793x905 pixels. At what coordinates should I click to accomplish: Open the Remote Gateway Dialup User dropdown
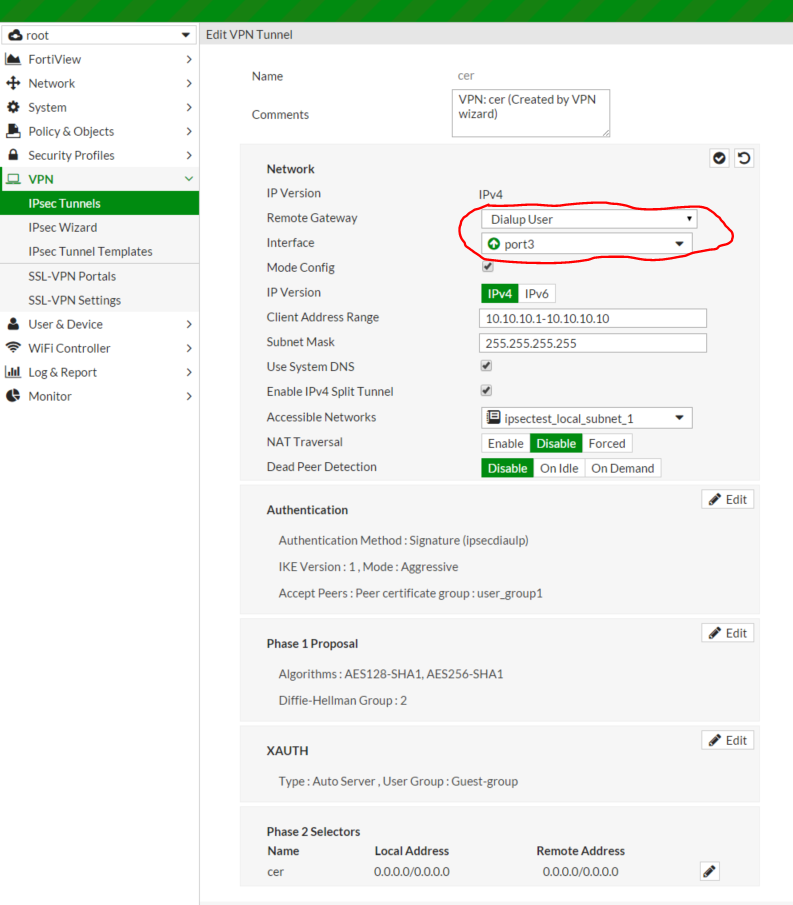click(x=589, y=219)
